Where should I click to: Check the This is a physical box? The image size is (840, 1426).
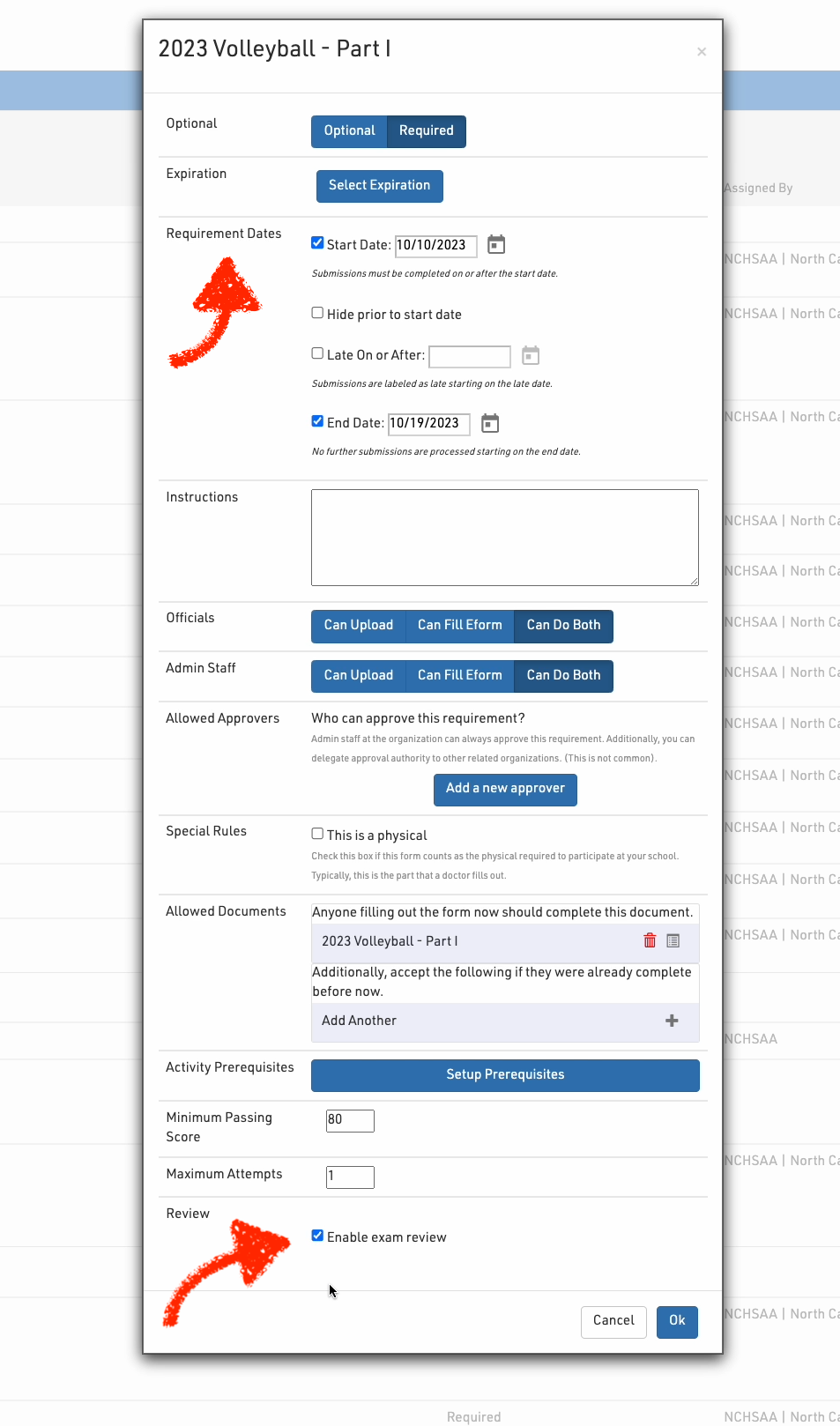317,834
